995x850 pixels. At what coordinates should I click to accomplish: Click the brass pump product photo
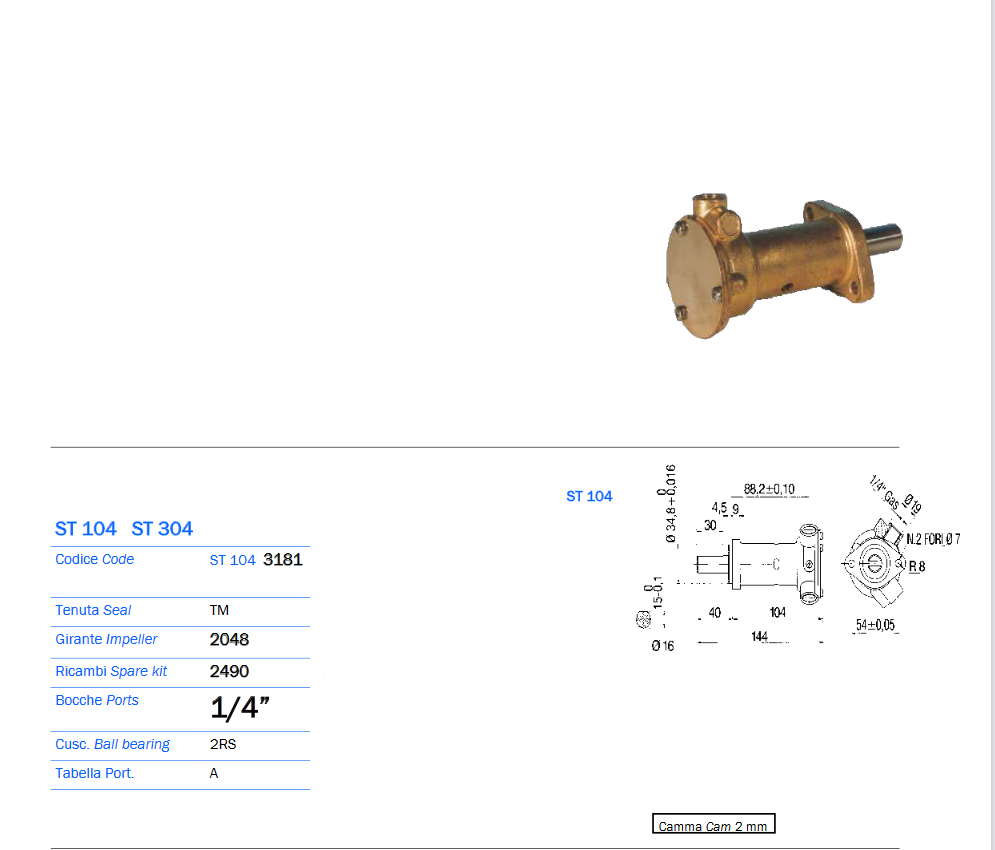(x=783, y=265)
